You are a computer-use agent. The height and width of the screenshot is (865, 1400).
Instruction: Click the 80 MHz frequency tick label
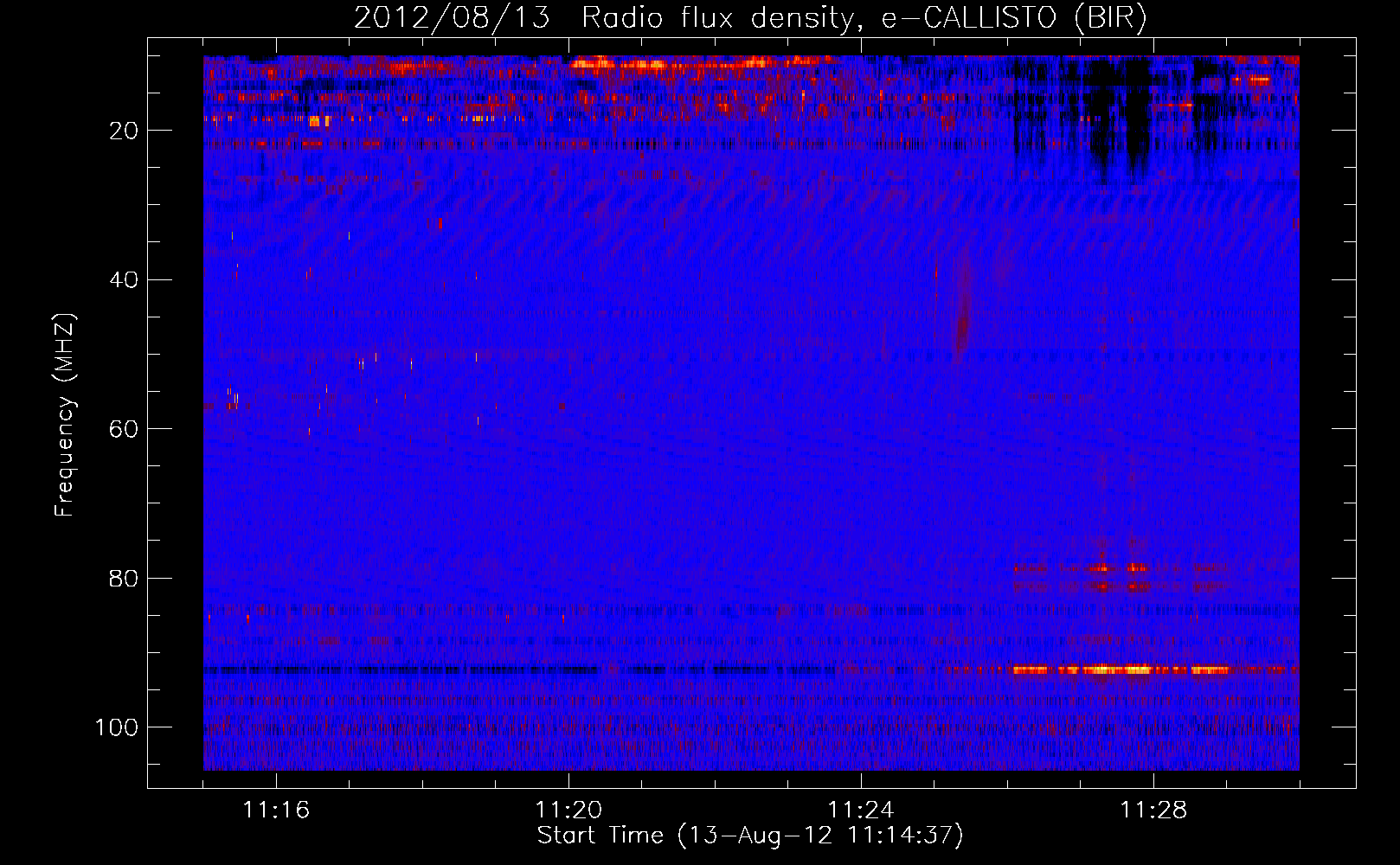pyautogui.click(x=124, y=578)
